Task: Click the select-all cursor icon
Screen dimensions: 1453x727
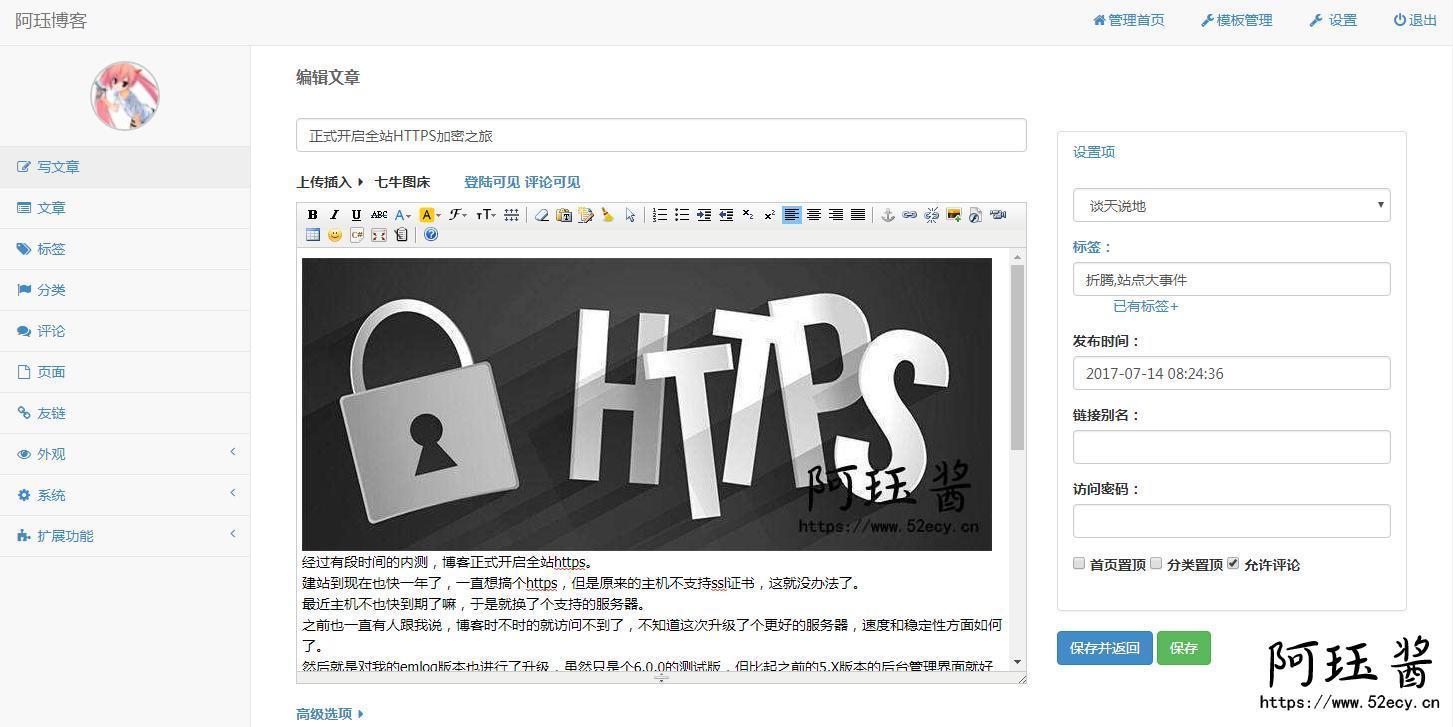Action: click(630, 214)
